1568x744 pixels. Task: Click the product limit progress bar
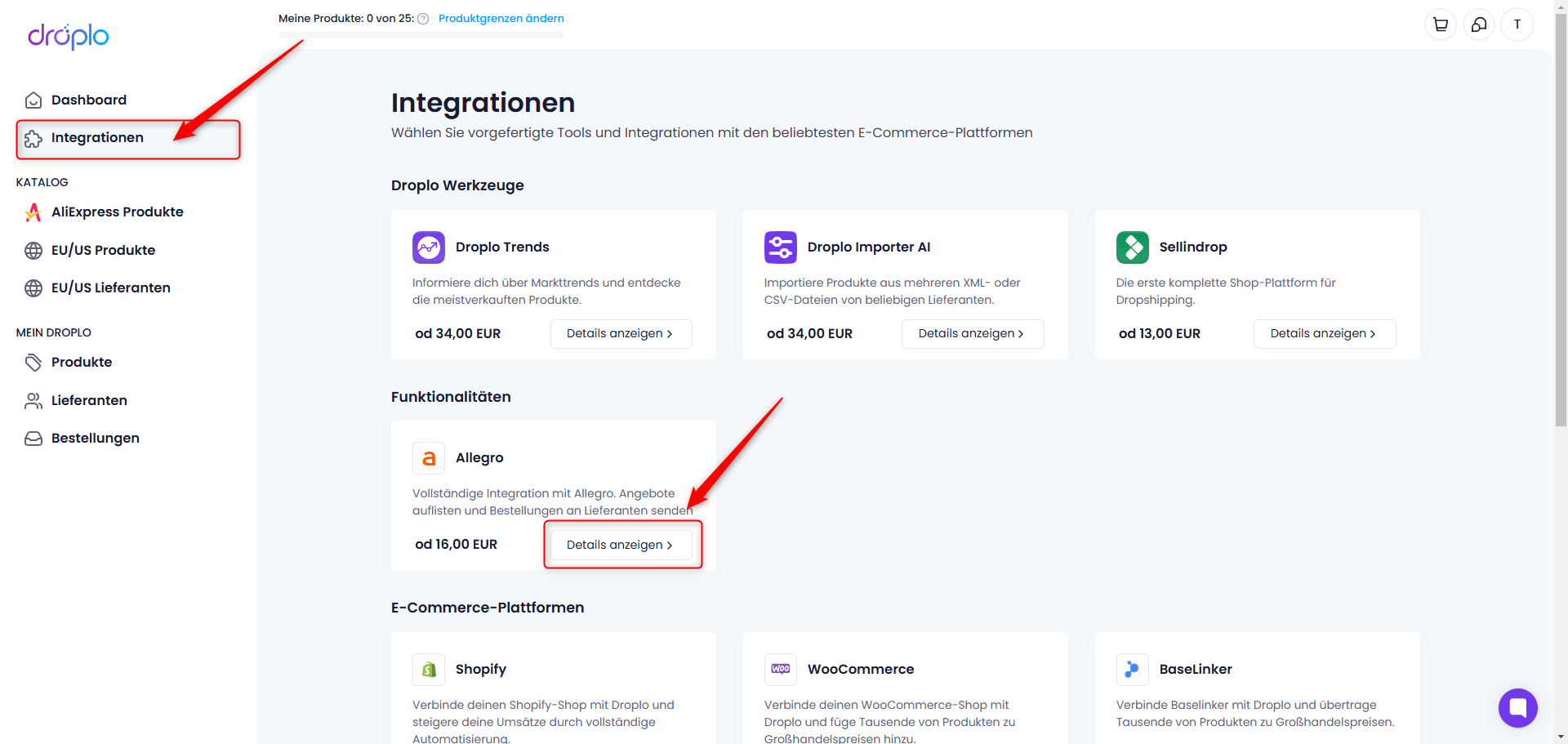click(x=421, y=35)
